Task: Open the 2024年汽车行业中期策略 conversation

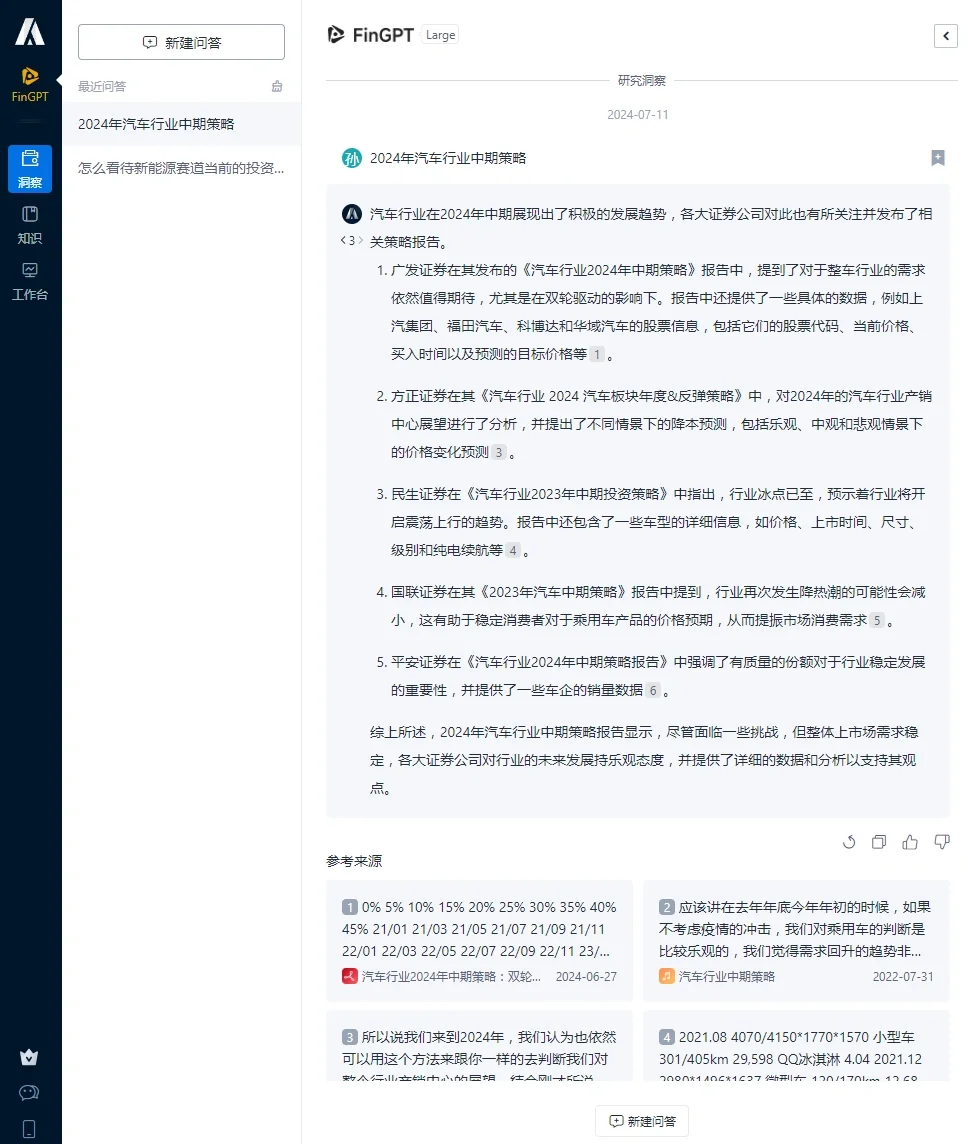Action: (182, 124)
